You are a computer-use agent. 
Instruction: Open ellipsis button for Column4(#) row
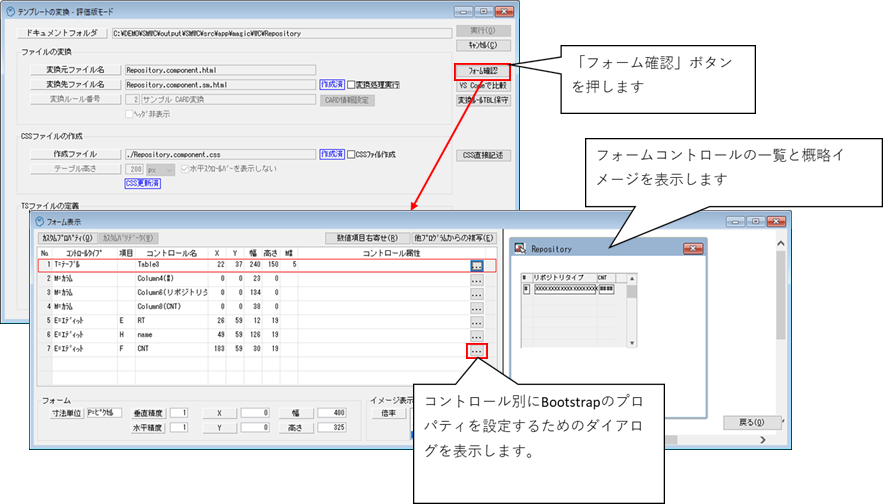click(477, 279)
